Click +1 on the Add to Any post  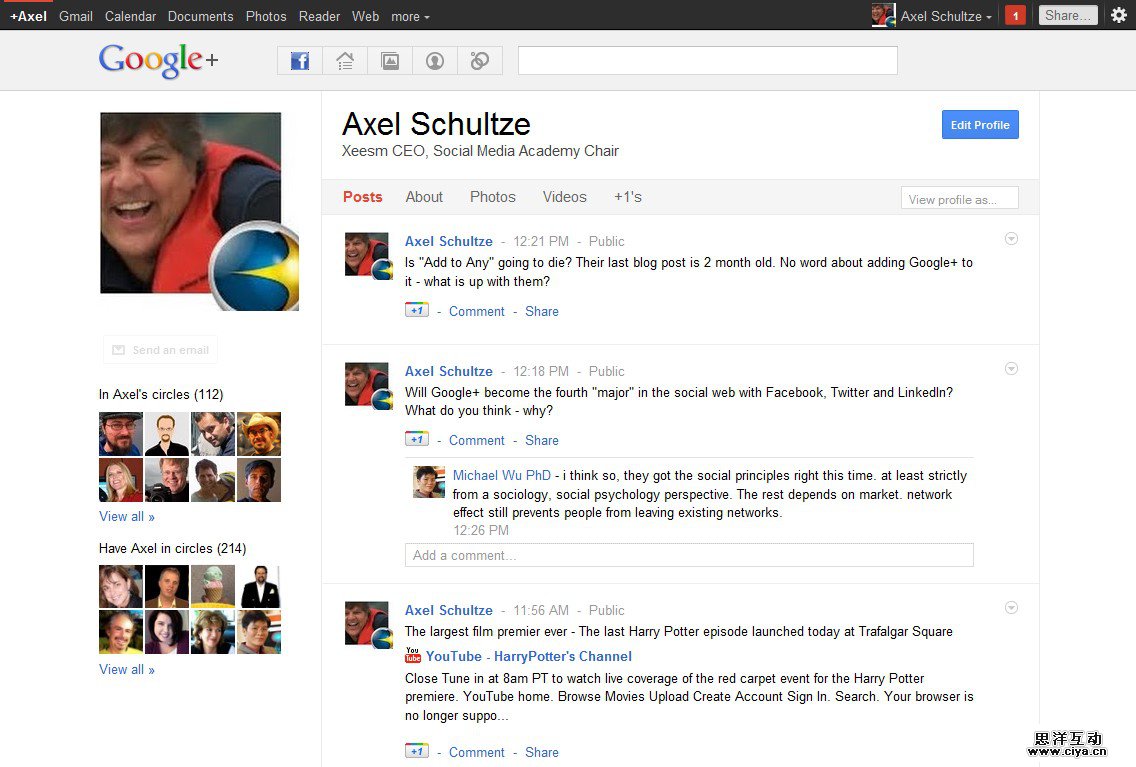coord(417,310)
